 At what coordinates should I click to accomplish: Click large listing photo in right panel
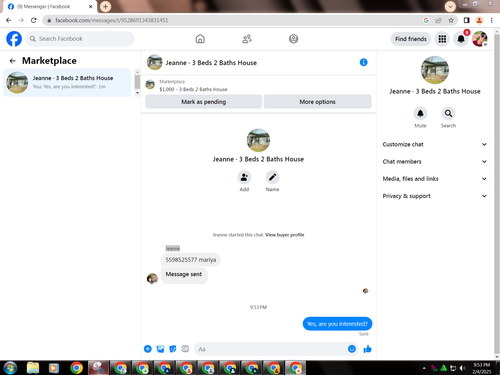[x=435, y=70]
